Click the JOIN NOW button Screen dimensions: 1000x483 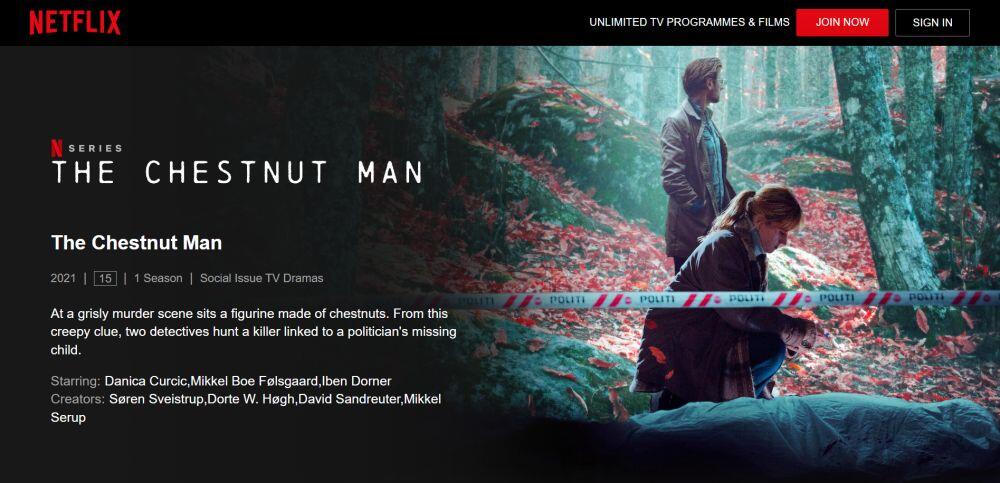(842, 22)
